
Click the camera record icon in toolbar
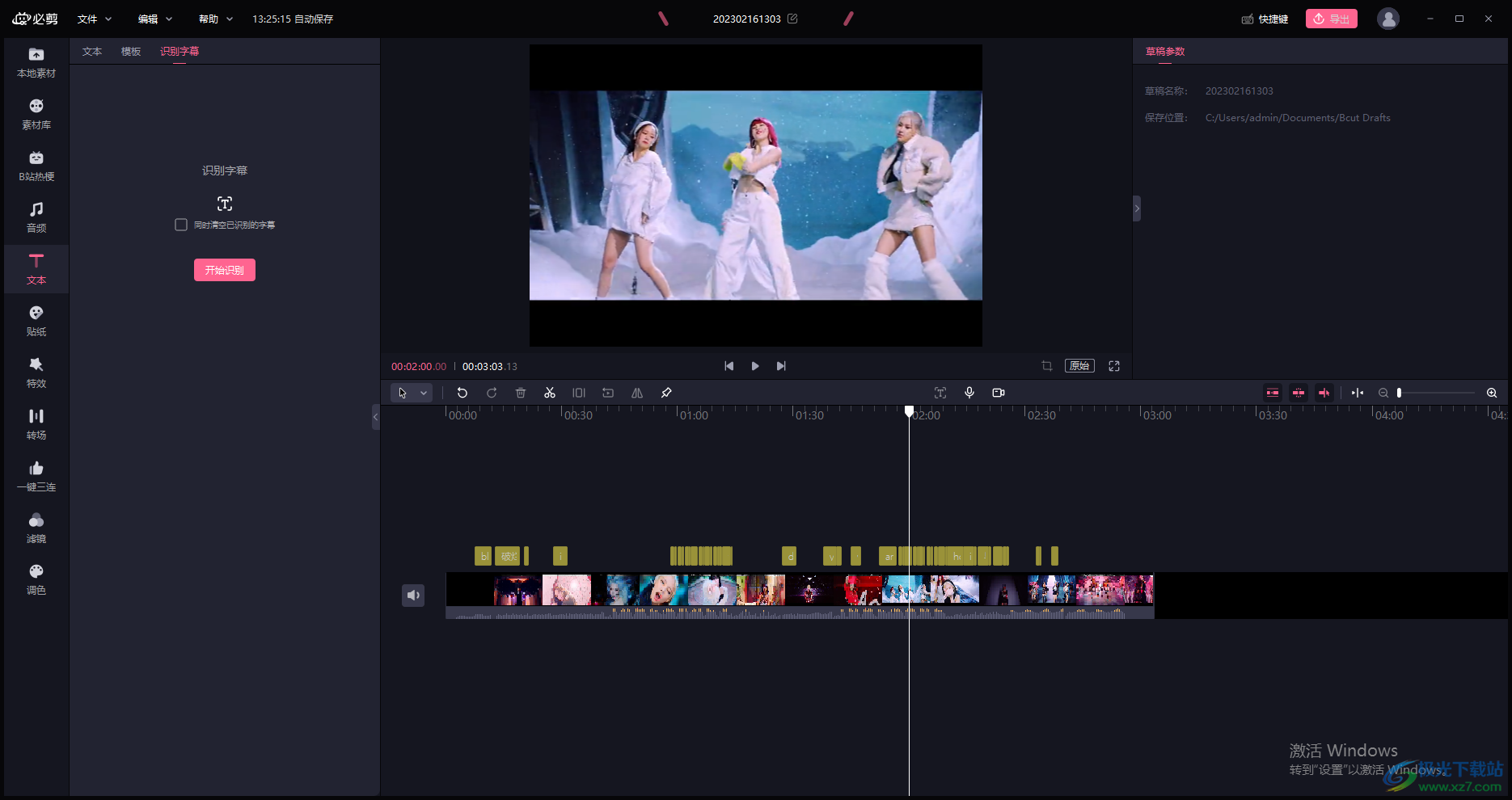[999, 393]
